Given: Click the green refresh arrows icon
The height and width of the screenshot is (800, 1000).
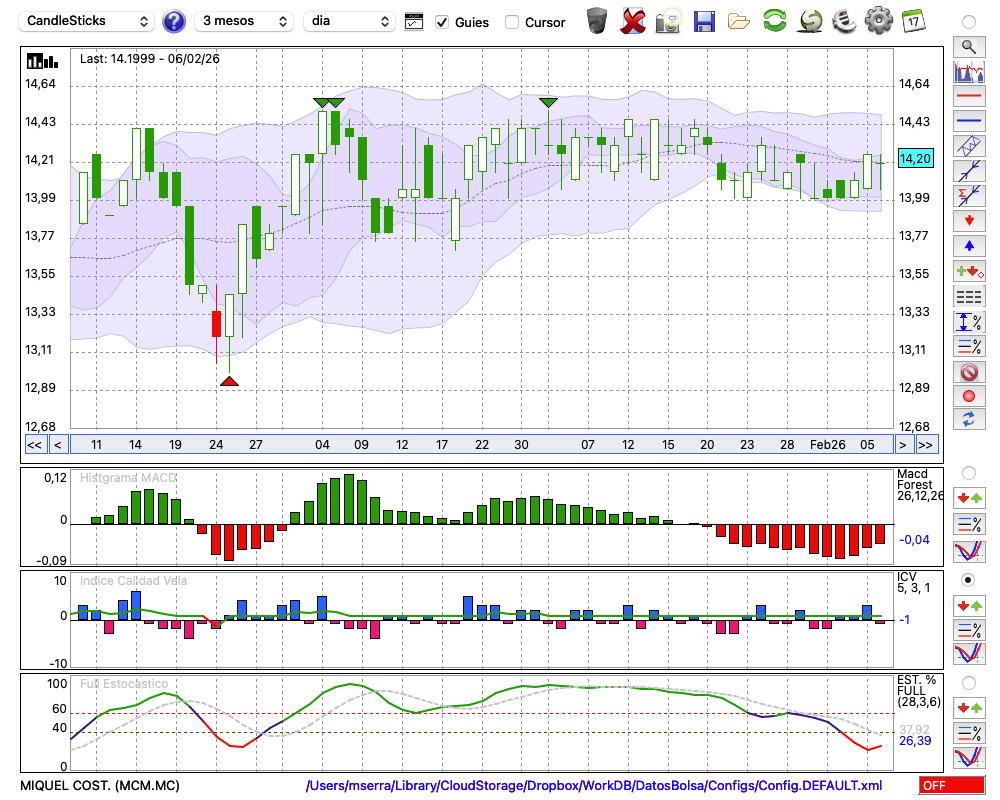Looking at the screenshot, I should coord(774,21).
